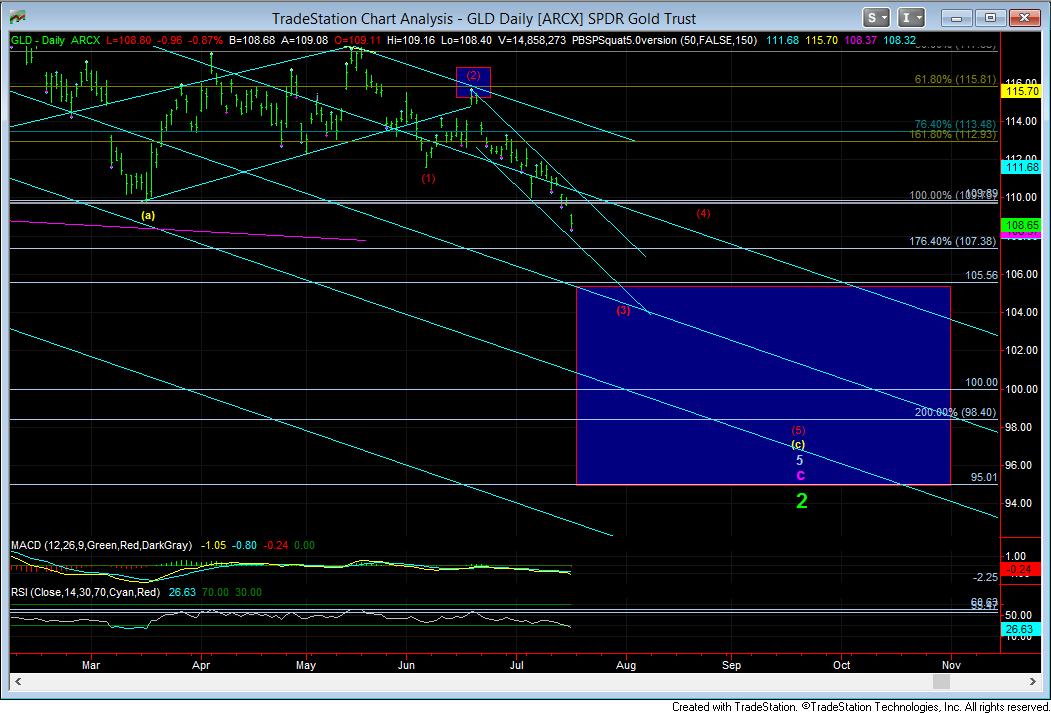Select the "76.40% (113.48)" Fibonacci label
The image size is (1051, 713).
point(955,124)
